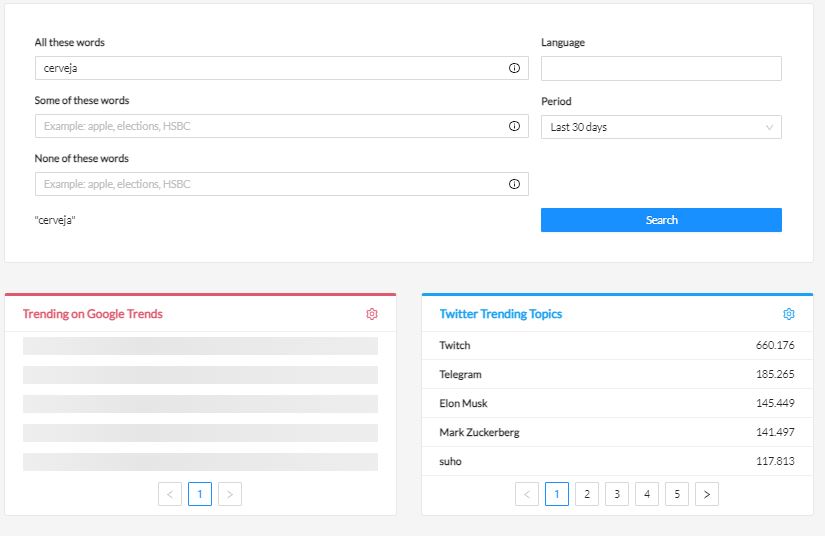This screenshot has width=825, height=536.
Task: Click next page arrow in Google Trends panel
Action: [x=230, y=494]
